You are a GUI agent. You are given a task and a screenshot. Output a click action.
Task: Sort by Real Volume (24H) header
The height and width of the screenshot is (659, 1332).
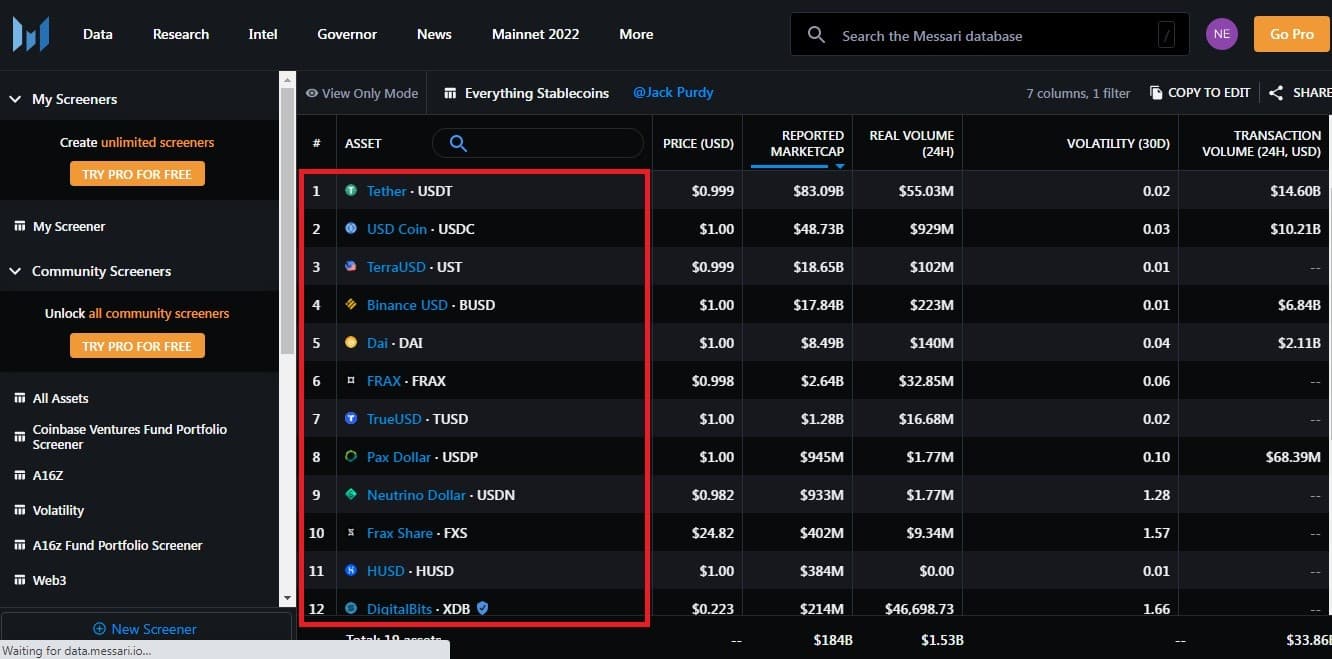pos(911,143)
